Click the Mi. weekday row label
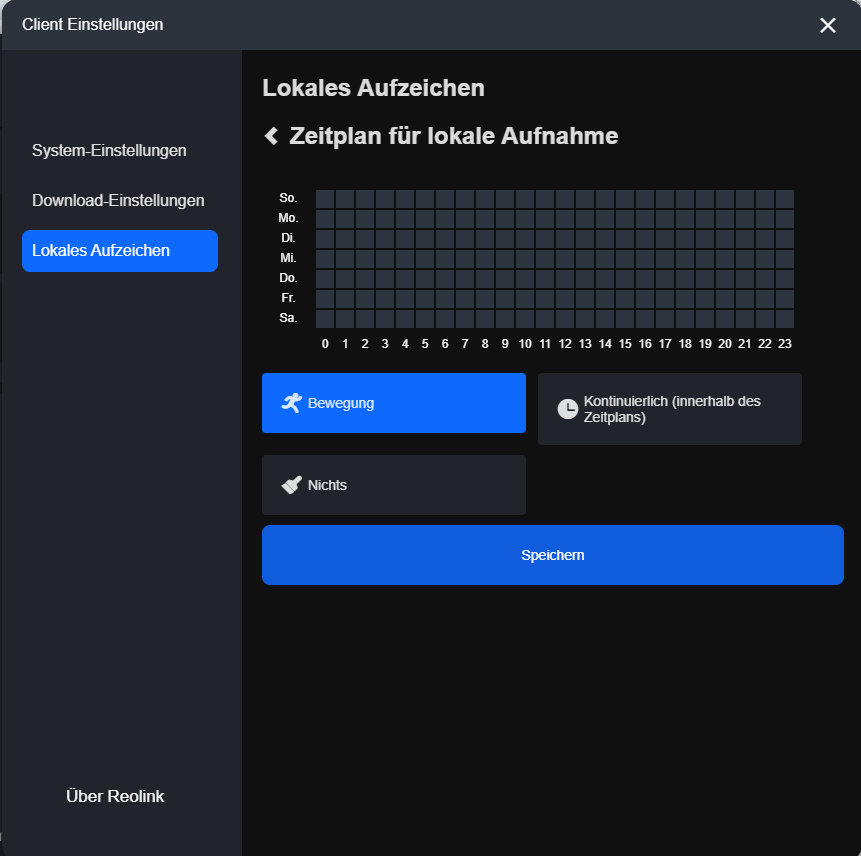Viewport: 861px width, 856px height. (x=288, y=258)
